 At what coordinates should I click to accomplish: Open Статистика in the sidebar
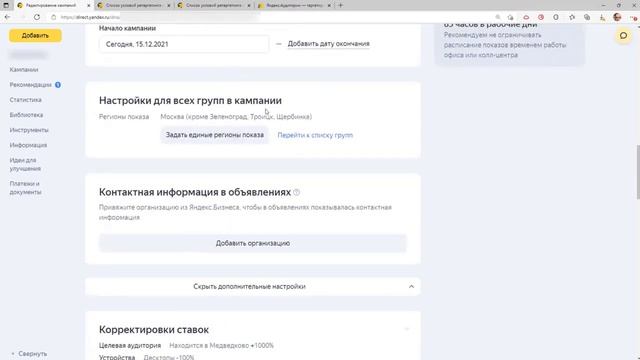click(x=25, y=100)
